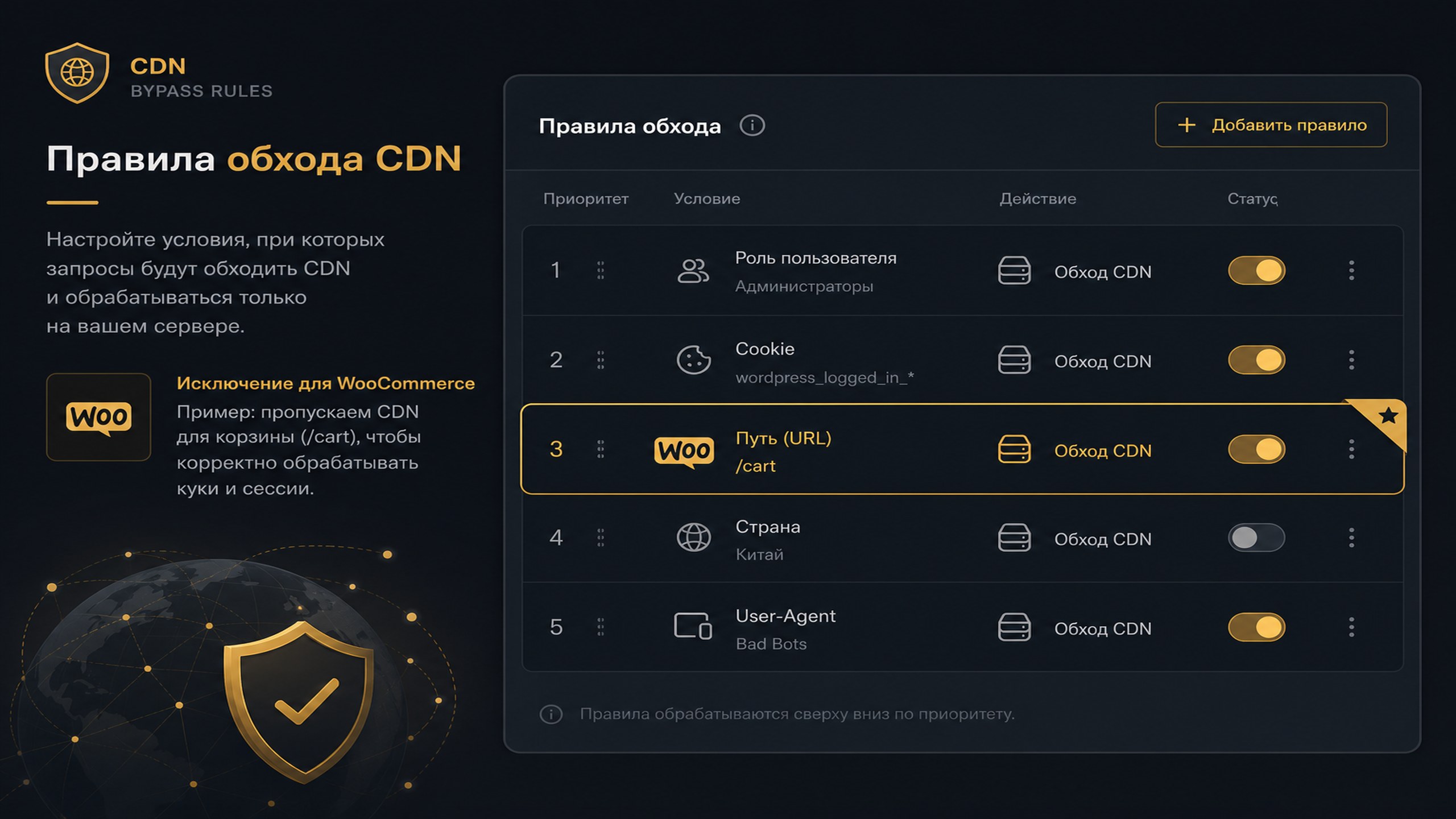This screenshot has height=819, width=1456.
Task: Click server icon in Bad Bots row
Action: [x=1014, y=627]
